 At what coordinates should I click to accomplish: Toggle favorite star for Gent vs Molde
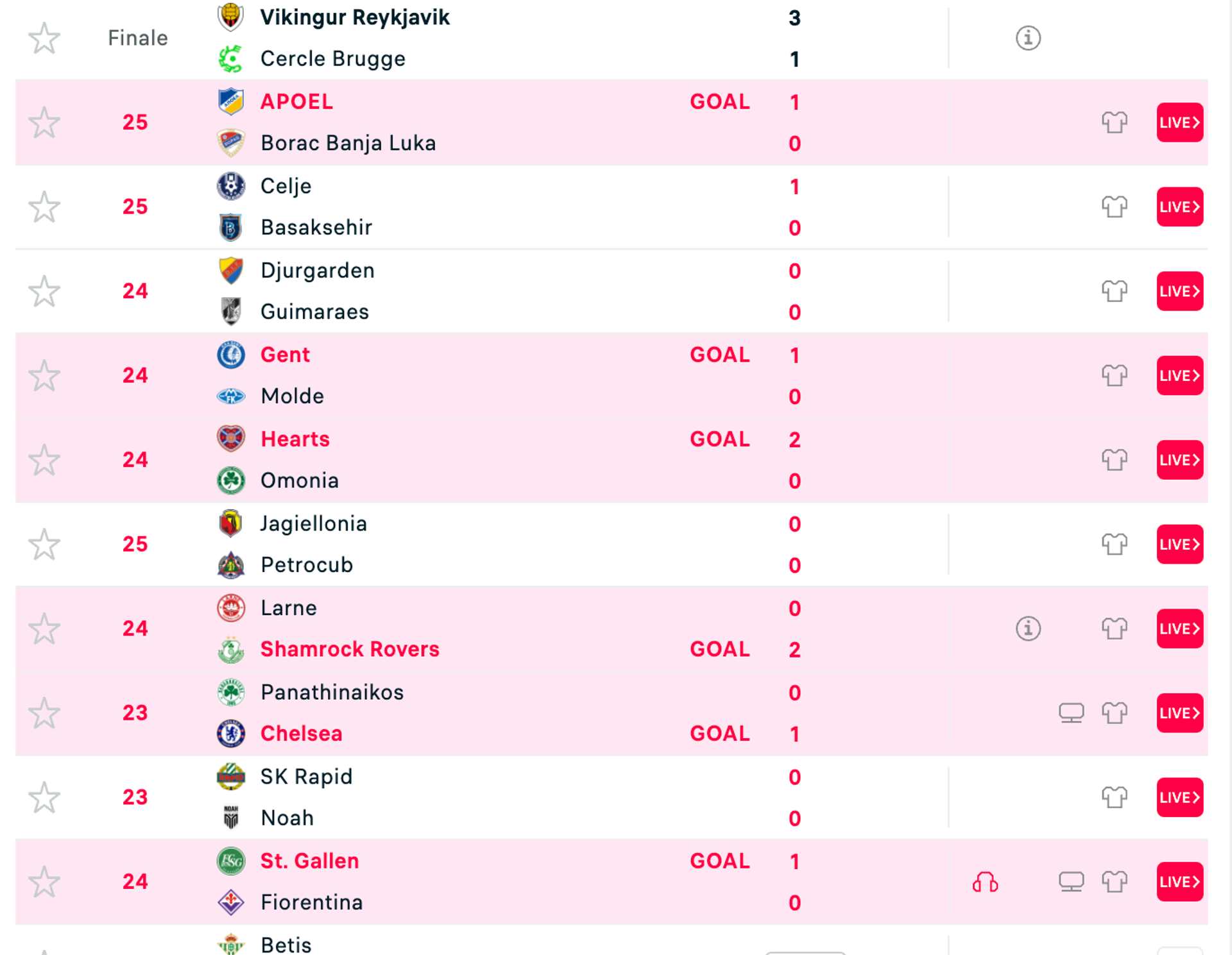44,375
